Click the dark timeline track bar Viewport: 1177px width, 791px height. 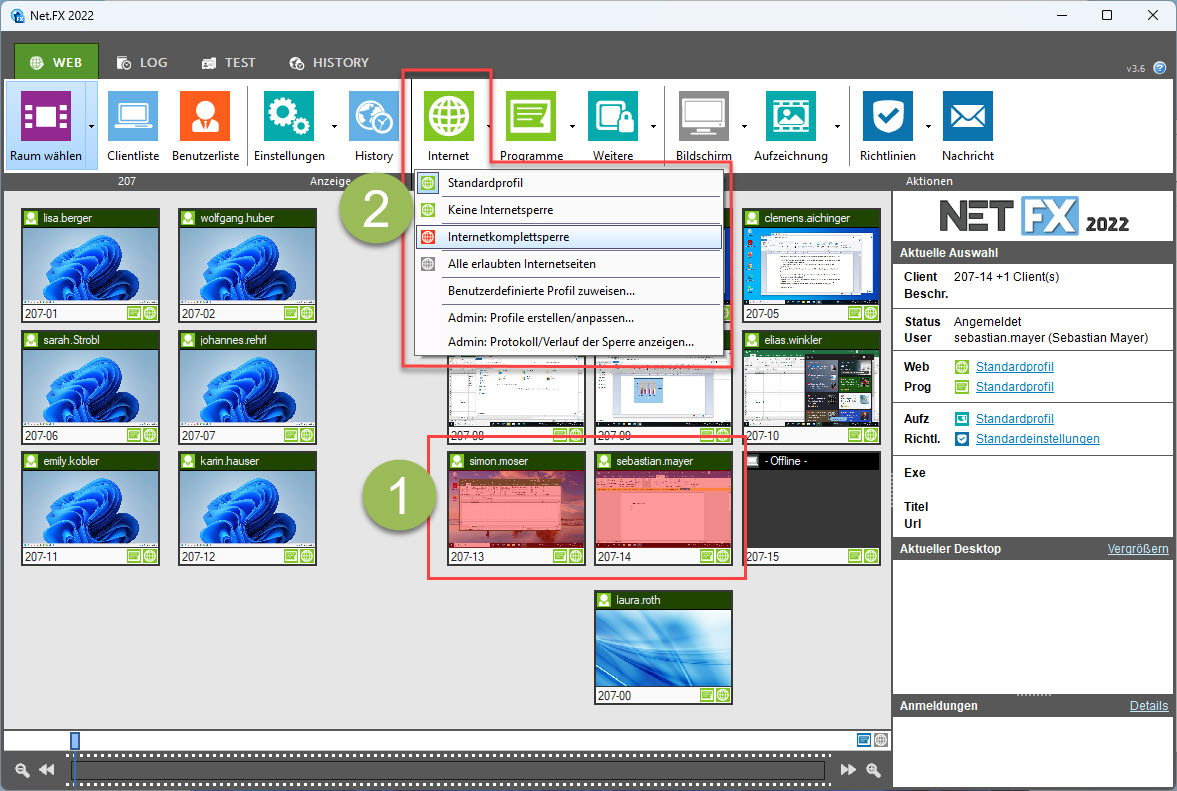448,770
